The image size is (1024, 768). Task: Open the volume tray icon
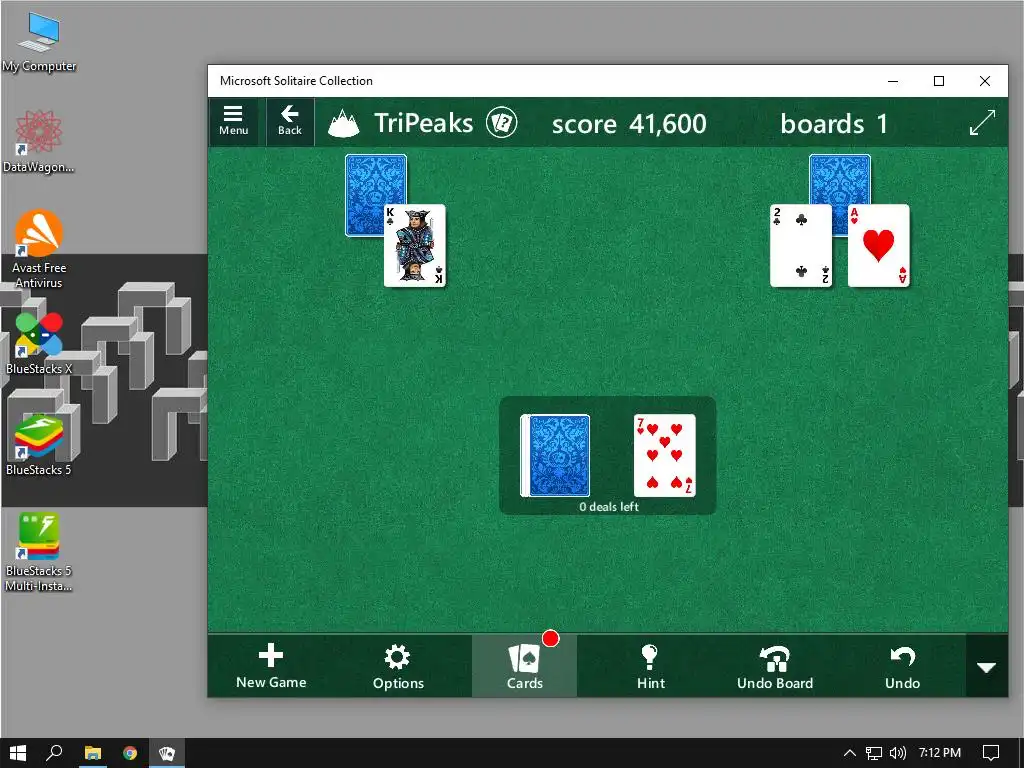898,753
